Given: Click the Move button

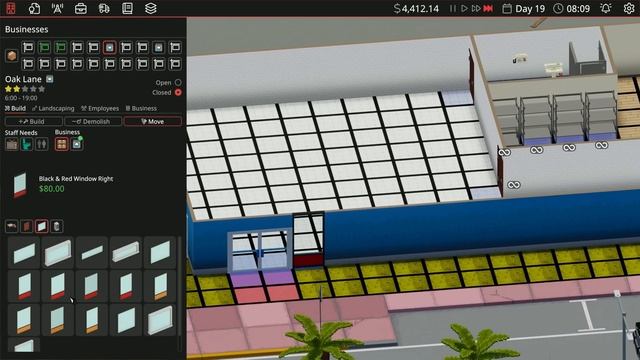Looking at the screenshot, I should [153, 121].
